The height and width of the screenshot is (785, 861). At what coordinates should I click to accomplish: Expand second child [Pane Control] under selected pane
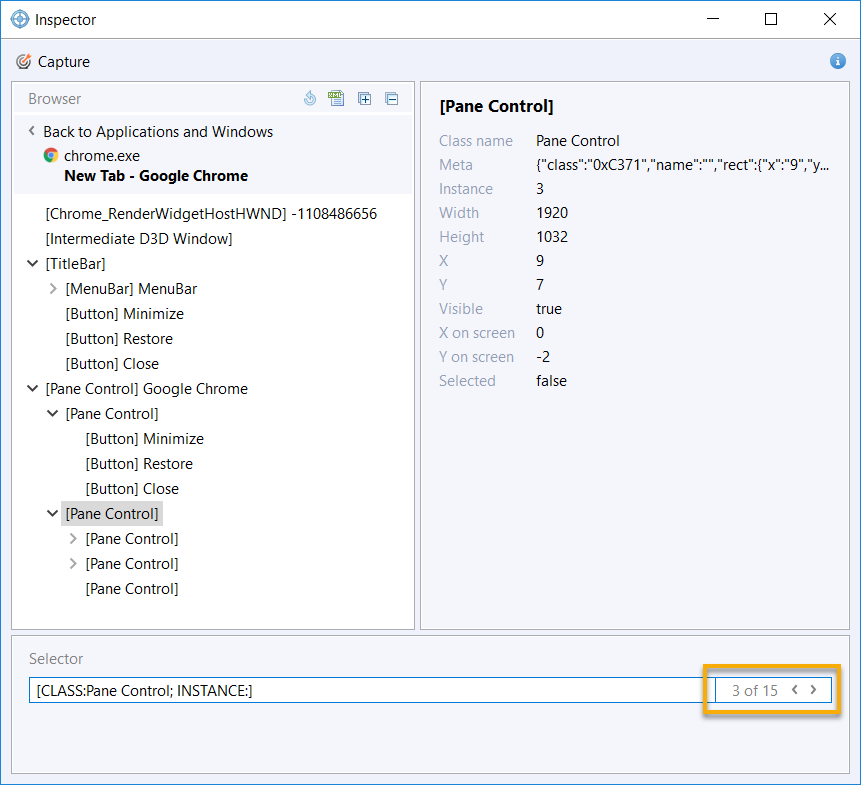coord(73,564)
